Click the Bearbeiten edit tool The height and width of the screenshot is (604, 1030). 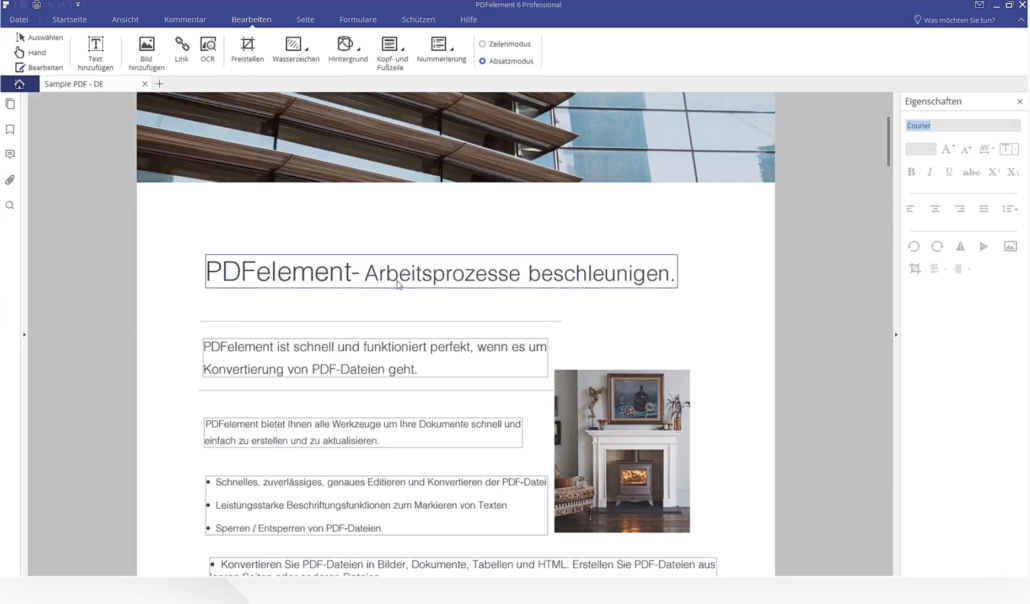coord(39,68)
